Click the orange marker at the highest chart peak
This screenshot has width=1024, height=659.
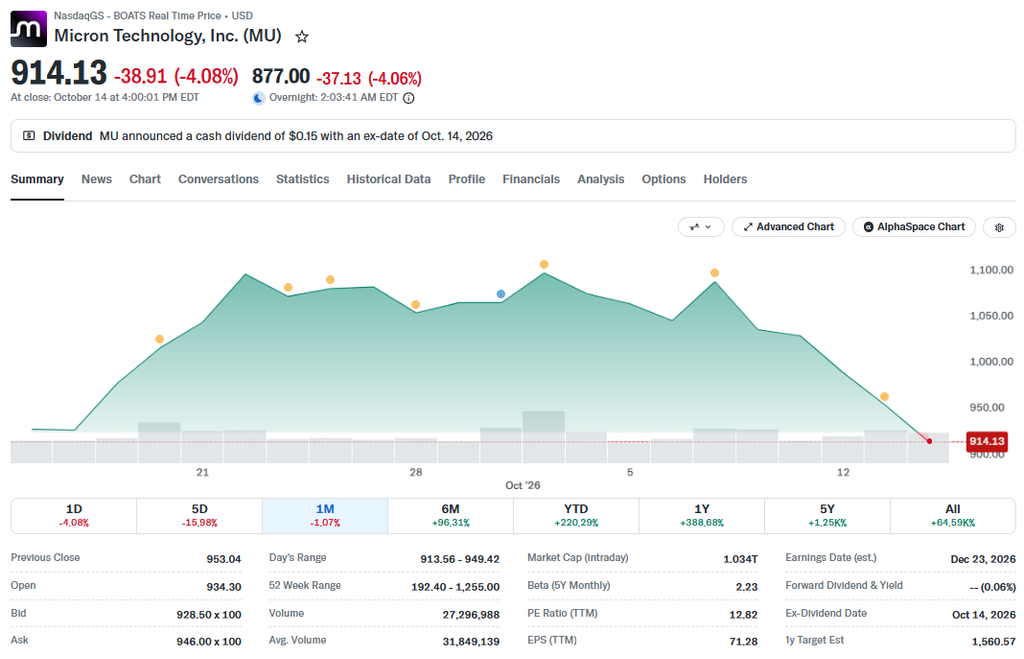(544, 265)
